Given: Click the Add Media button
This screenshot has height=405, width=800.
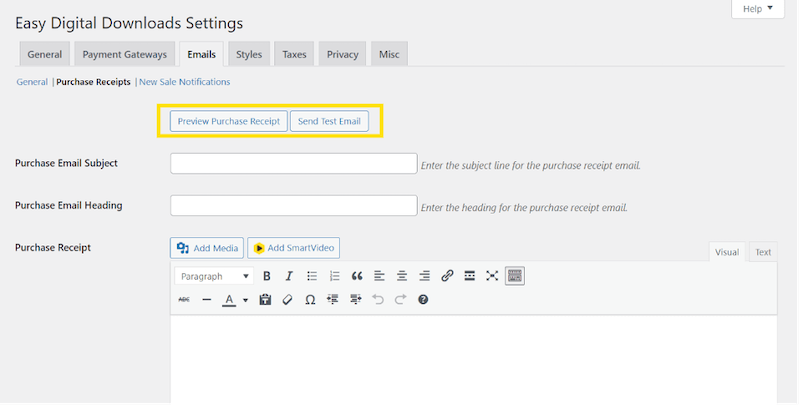Looking at the screenshot, I should (x=207, y=248).
